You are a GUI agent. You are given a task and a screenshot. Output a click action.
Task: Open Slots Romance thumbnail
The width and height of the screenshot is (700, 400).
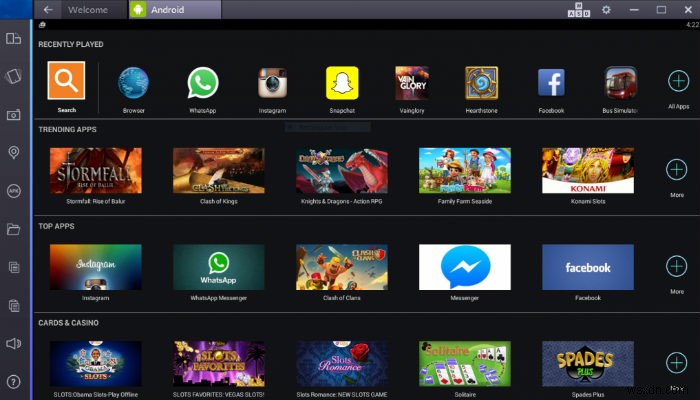click(342, 364)
